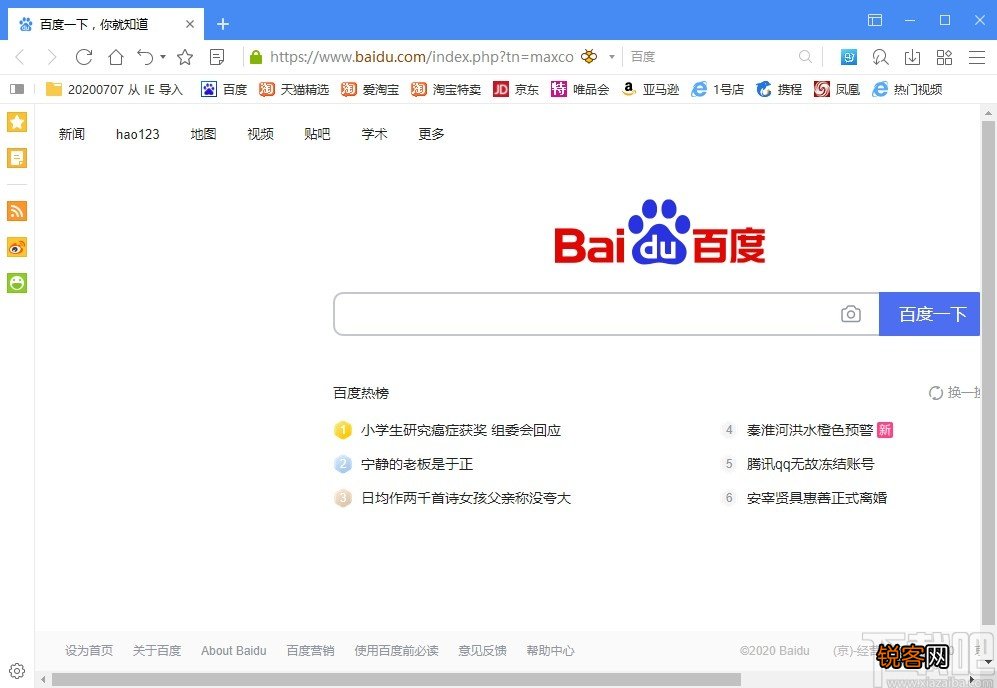The height and width of the screenshot is (688, 997).
Task: Open reader mode icon in toolbar
Action: pyautogui.click(x=217, y=57)
